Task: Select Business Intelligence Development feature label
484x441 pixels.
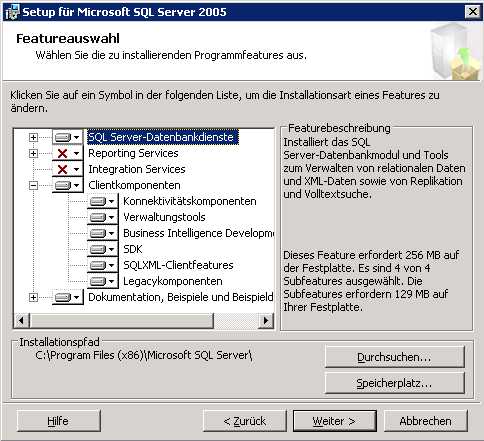Action: coord(198,233)
